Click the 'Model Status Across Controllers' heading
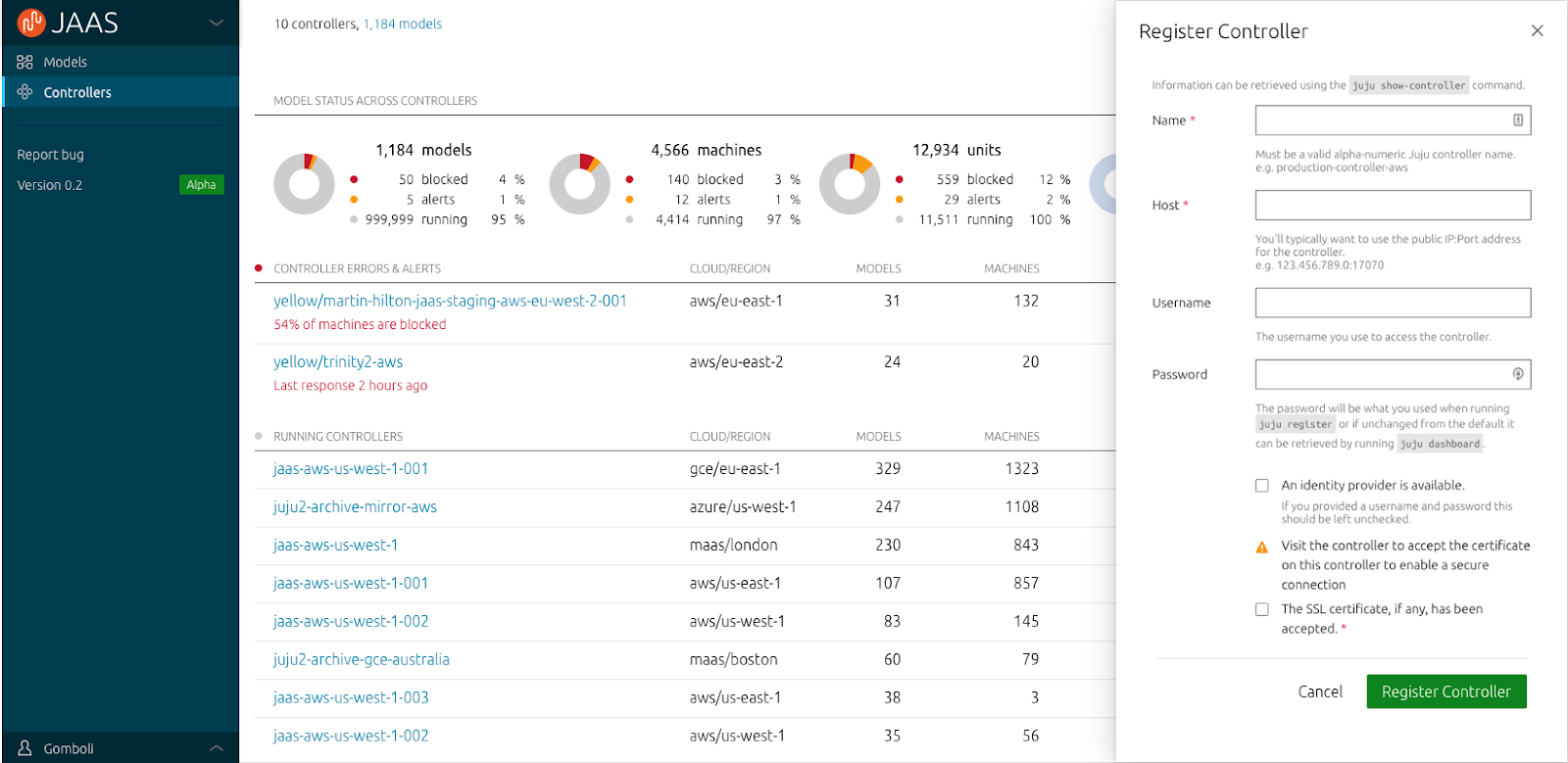This screenshot has height=763, width=1568. [375, 101]
